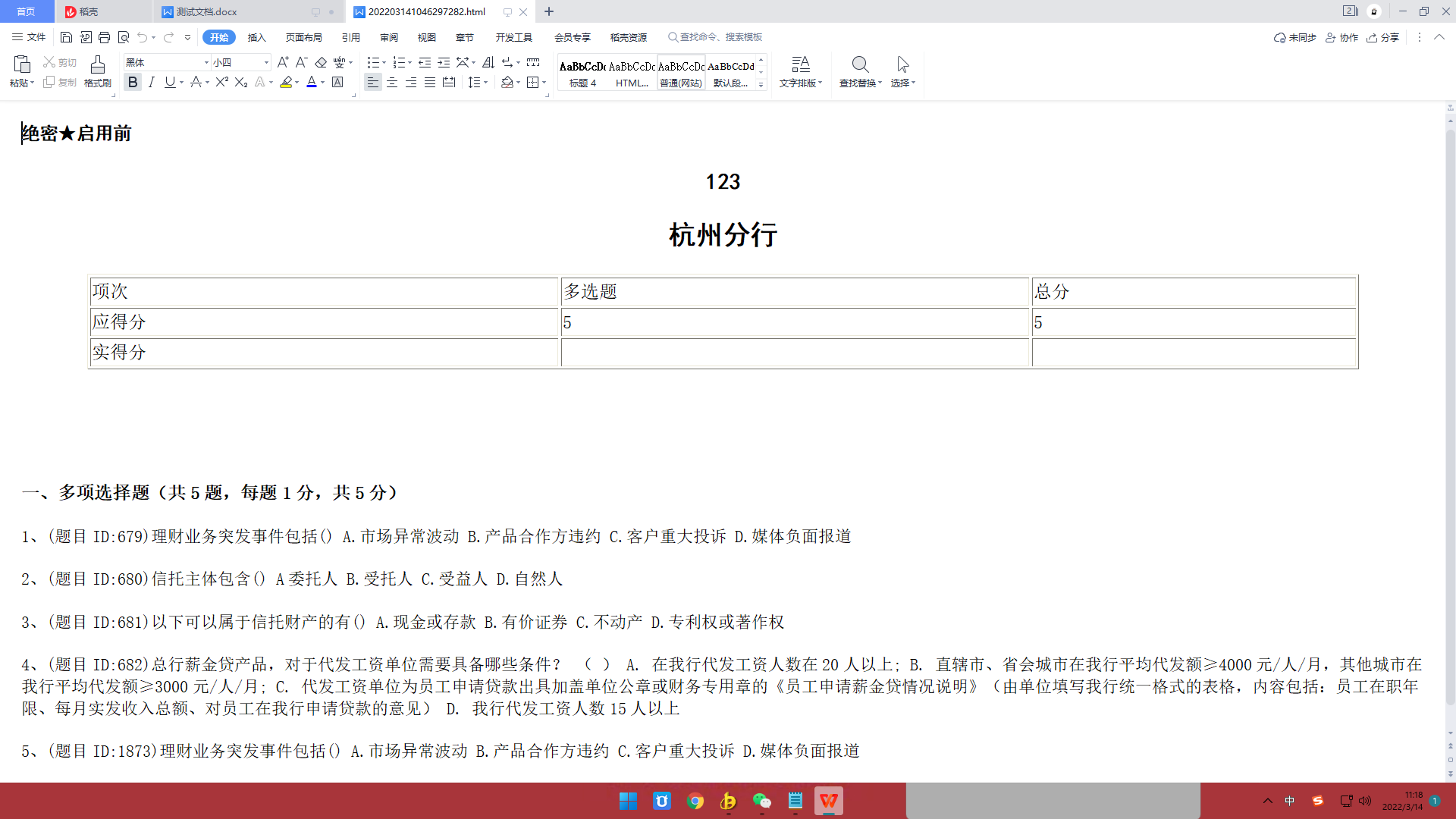This screenshot has width=1456, height=819.
Task: Click the increase indent icon
Action: [x=444, y=62]
